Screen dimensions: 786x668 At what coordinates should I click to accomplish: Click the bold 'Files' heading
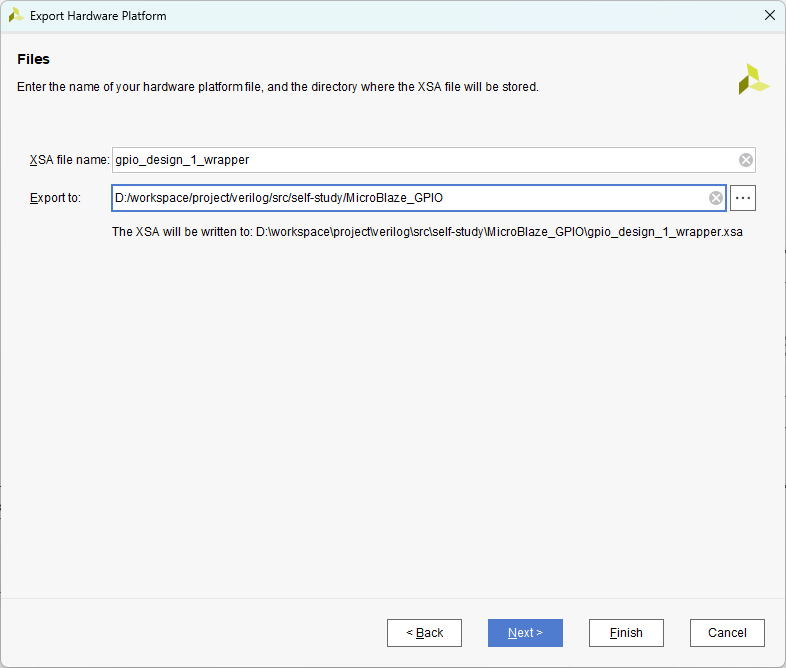pyautogui.click(x=34, y=60)
